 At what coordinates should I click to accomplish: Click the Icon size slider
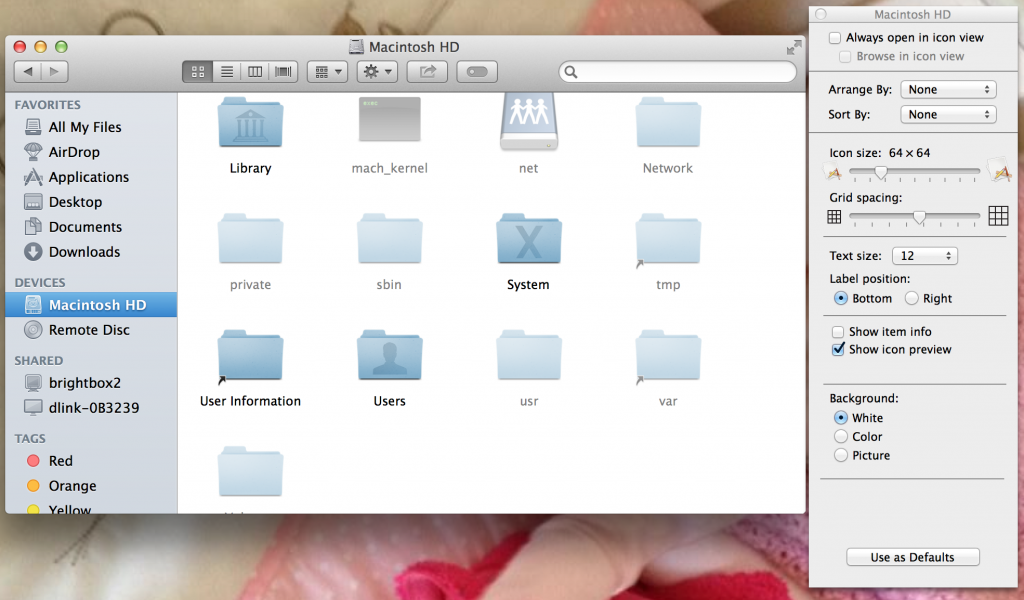pos(914,172)
